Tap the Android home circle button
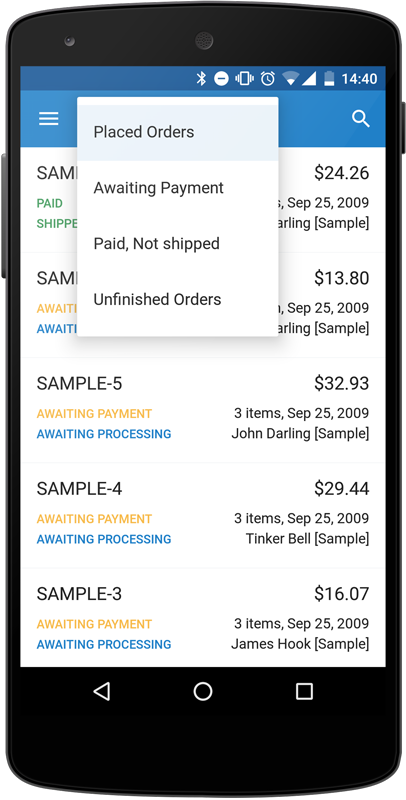This screenshot has height=800, width=406. tap(203, 691)
